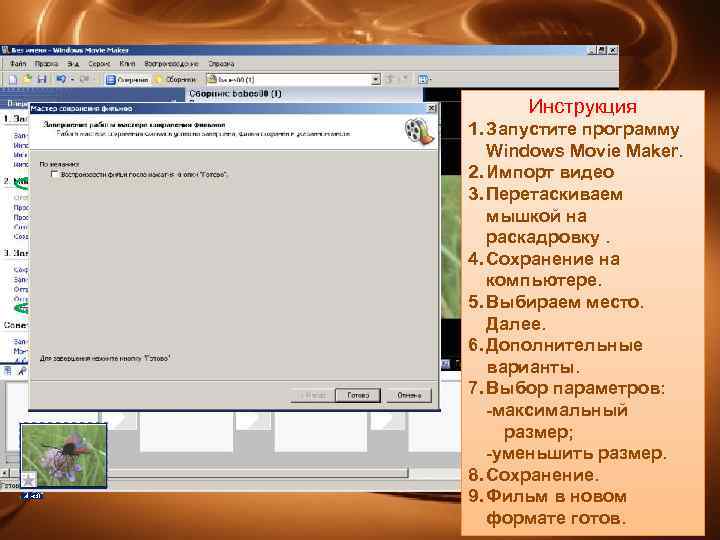720x540 pixels.
Task: Click the save project floppy icon
Action: click(42, 79)
